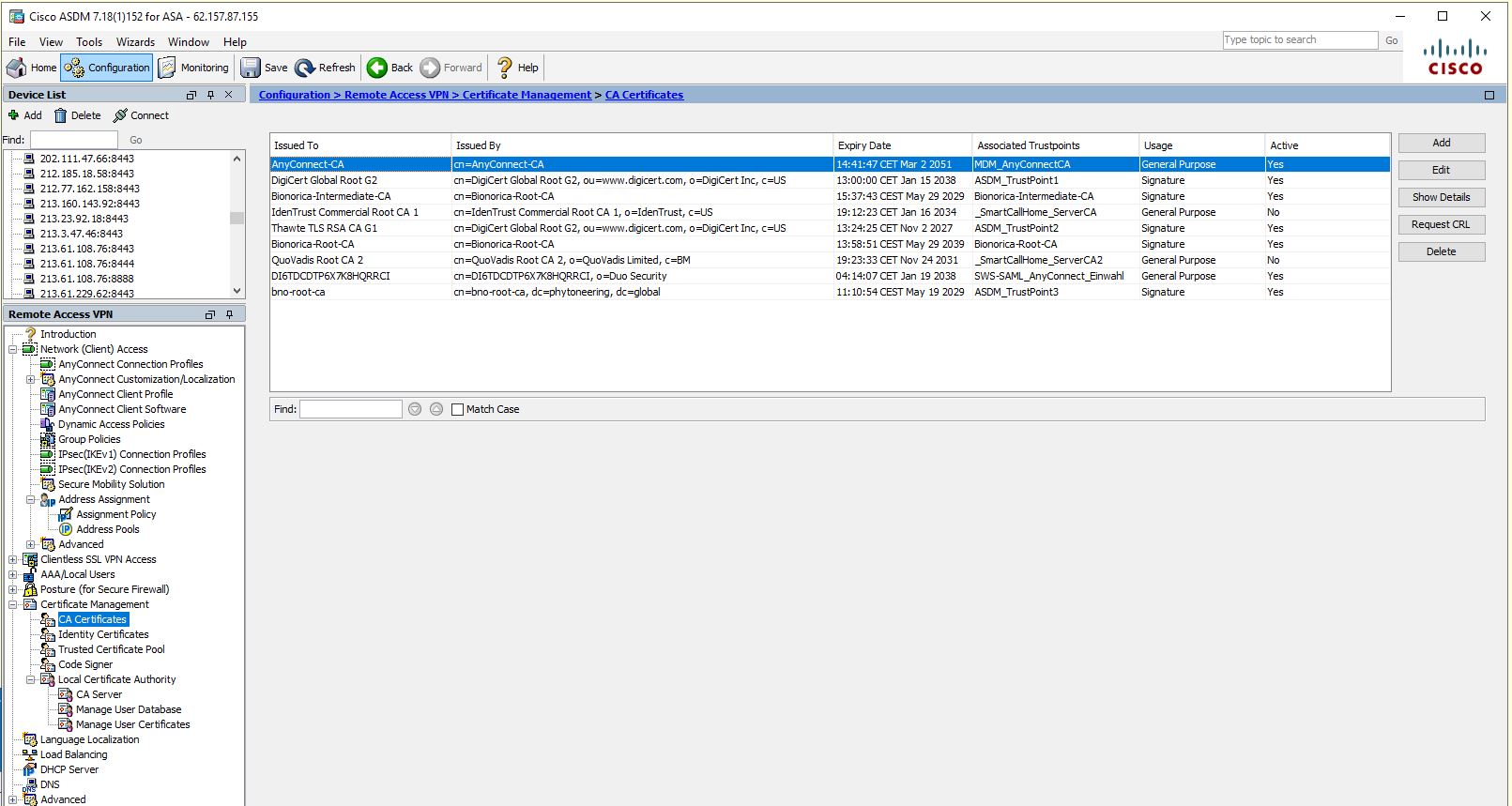Open the Trusted Certificate Pool node
This screenshot has width=1512, height=806.
click(112, 649)
